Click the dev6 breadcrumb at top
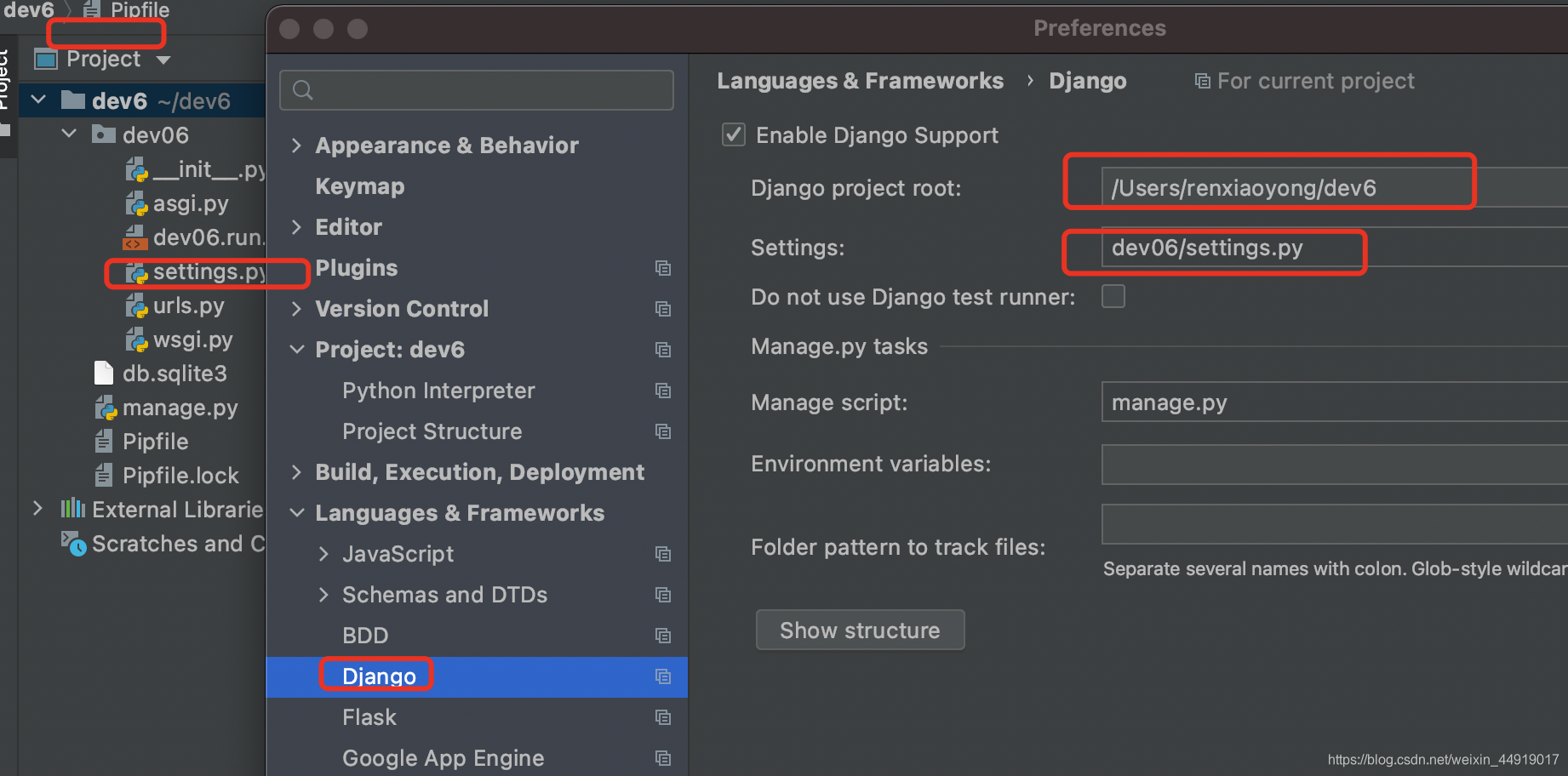The image size is (1568, 776). pyautogui.click(x=29, y=10)
